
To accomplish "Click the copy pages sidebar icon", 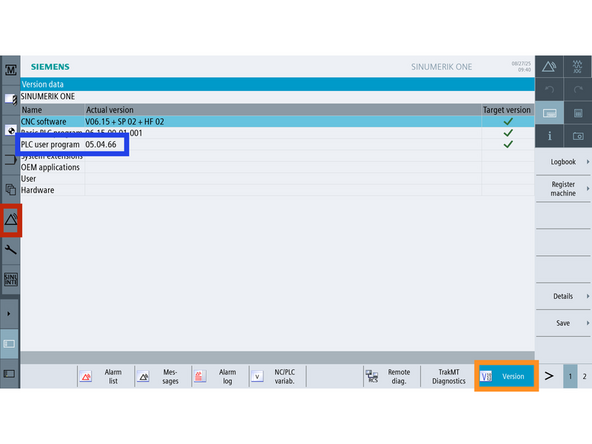I will point(10,189).
